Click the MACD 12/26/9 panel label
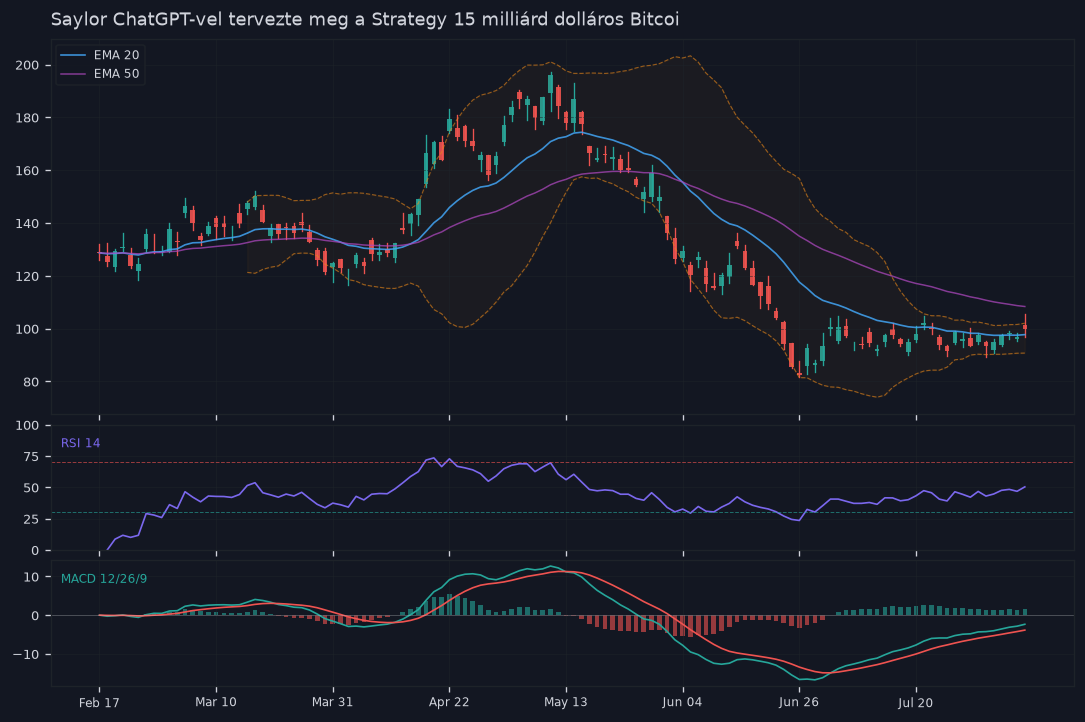 pos(104,579)
